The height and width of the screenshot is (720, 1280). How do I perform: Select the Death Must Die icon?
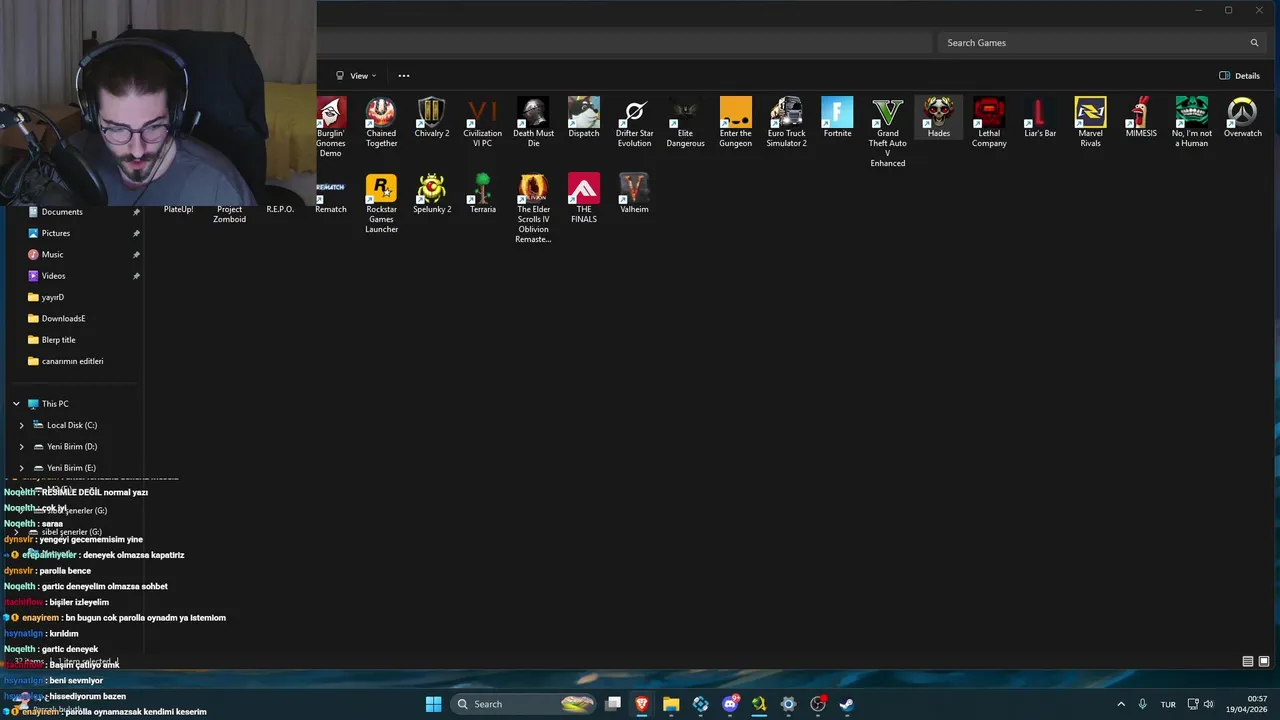coord(533,122)
